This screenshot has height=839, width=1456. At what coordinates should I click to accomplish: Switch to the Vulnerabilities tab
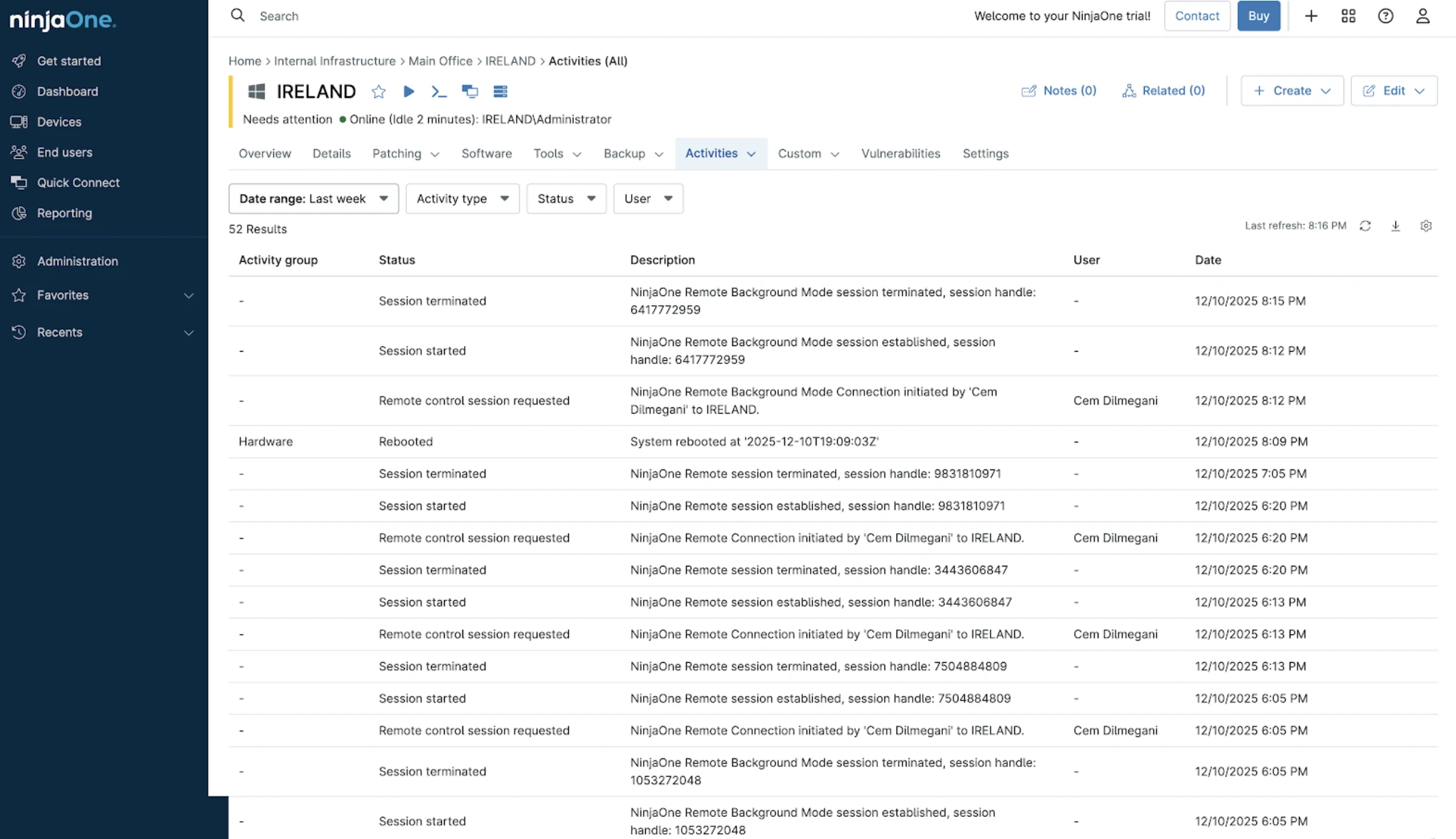(x=901, y=153)
